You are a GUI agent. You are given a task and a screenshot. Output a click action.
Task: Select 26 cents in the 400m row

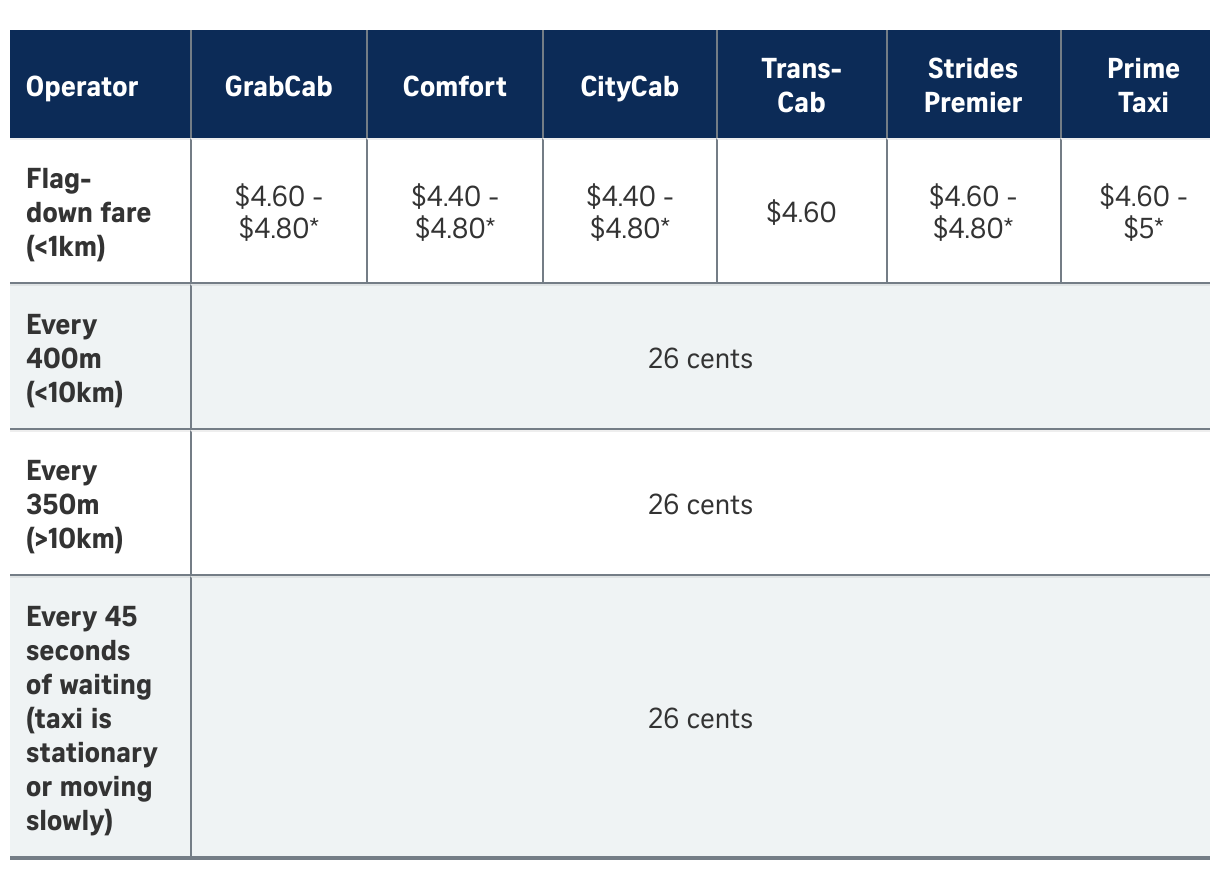tap(700, 358)
